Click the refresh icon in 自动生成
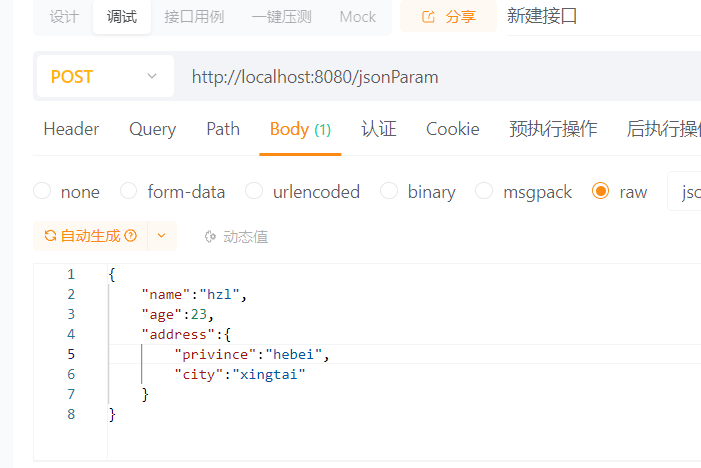Screen dimensions: 701x468 49,236
